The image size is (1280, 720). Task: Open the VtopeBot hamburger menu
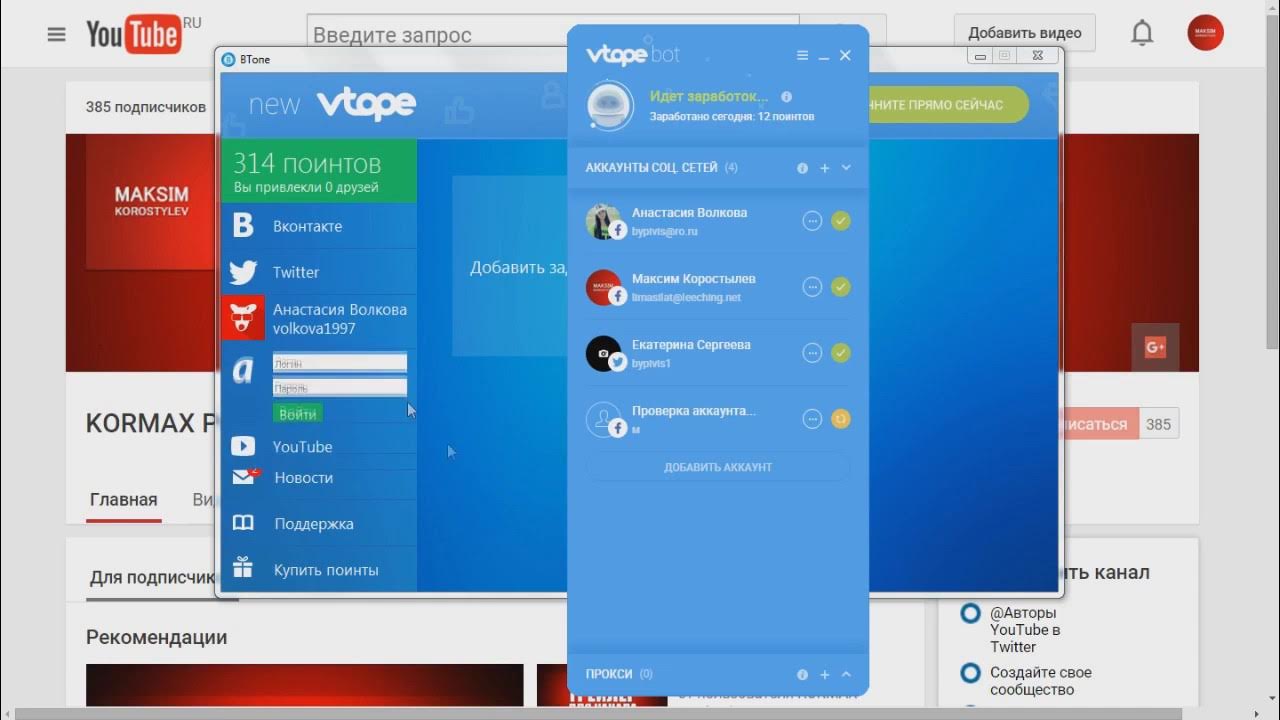coord(802,56)
